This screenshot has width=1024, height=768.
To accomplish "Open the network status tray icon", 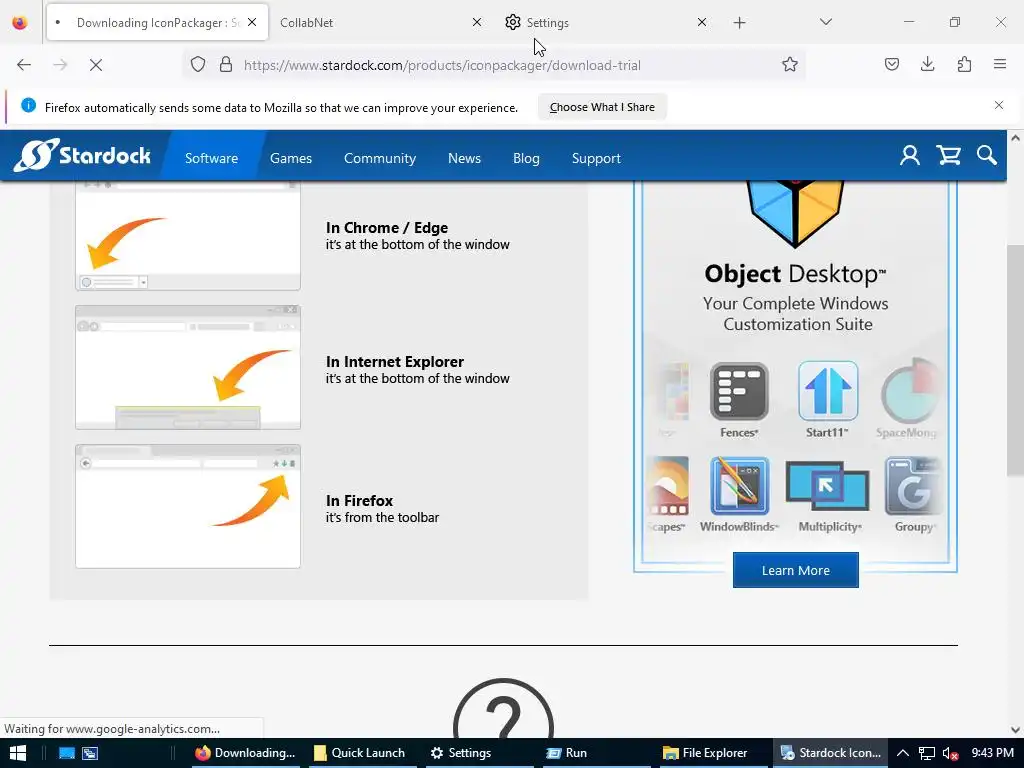I will pyautogui.click(x=927, y=753).
